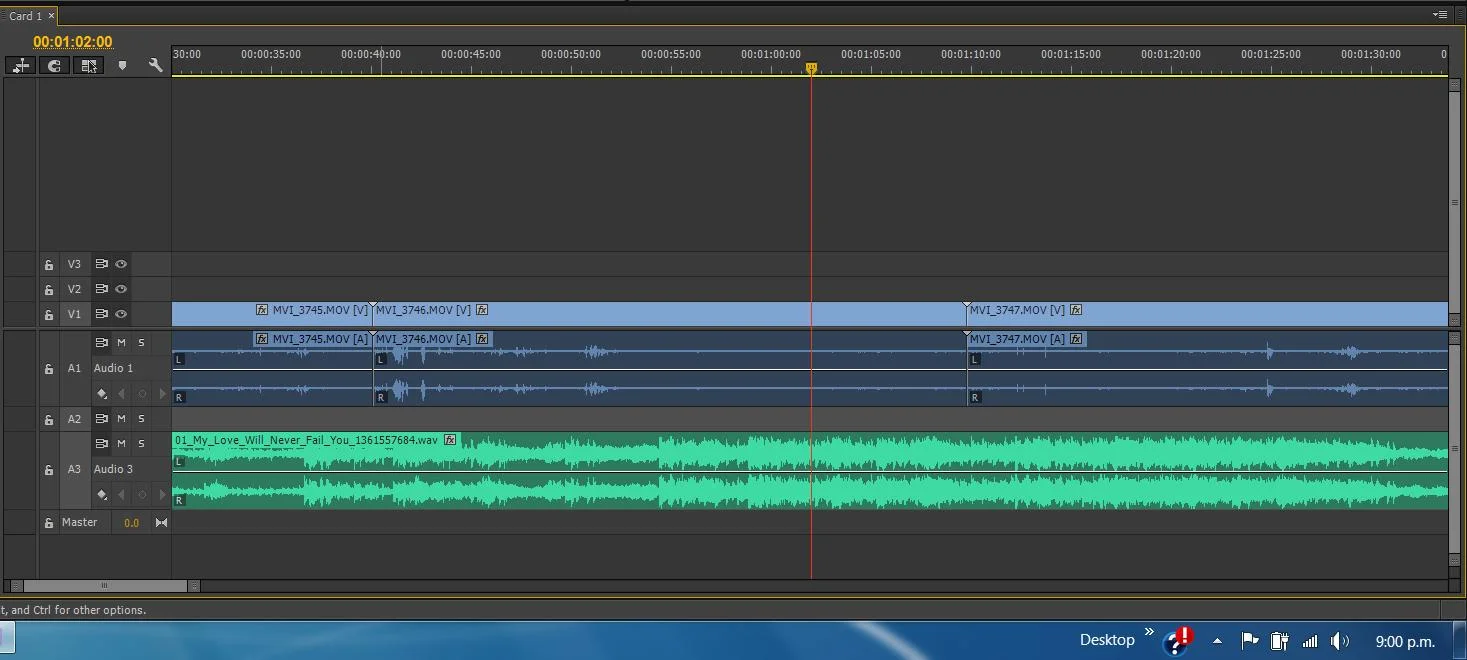Solo the A2 track

tap(141, 418)
